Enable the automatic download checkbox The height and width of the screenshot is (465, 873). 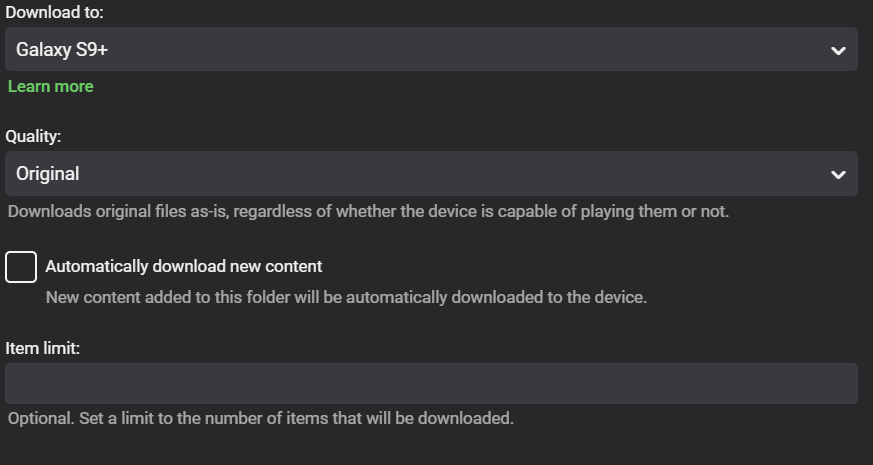pos(21,267)
